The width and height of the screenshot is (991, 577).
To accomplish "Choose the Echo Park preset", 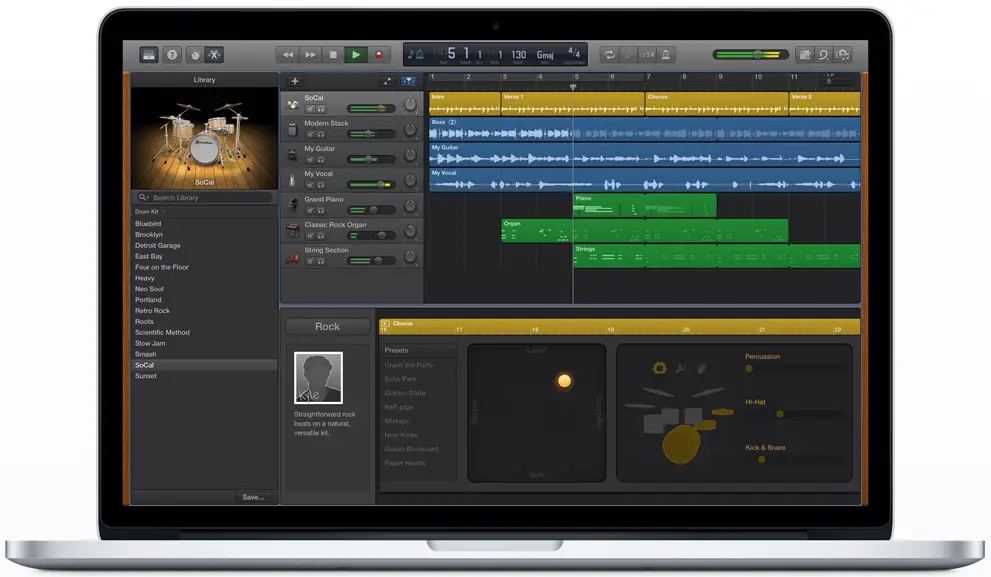I will 402,379.
